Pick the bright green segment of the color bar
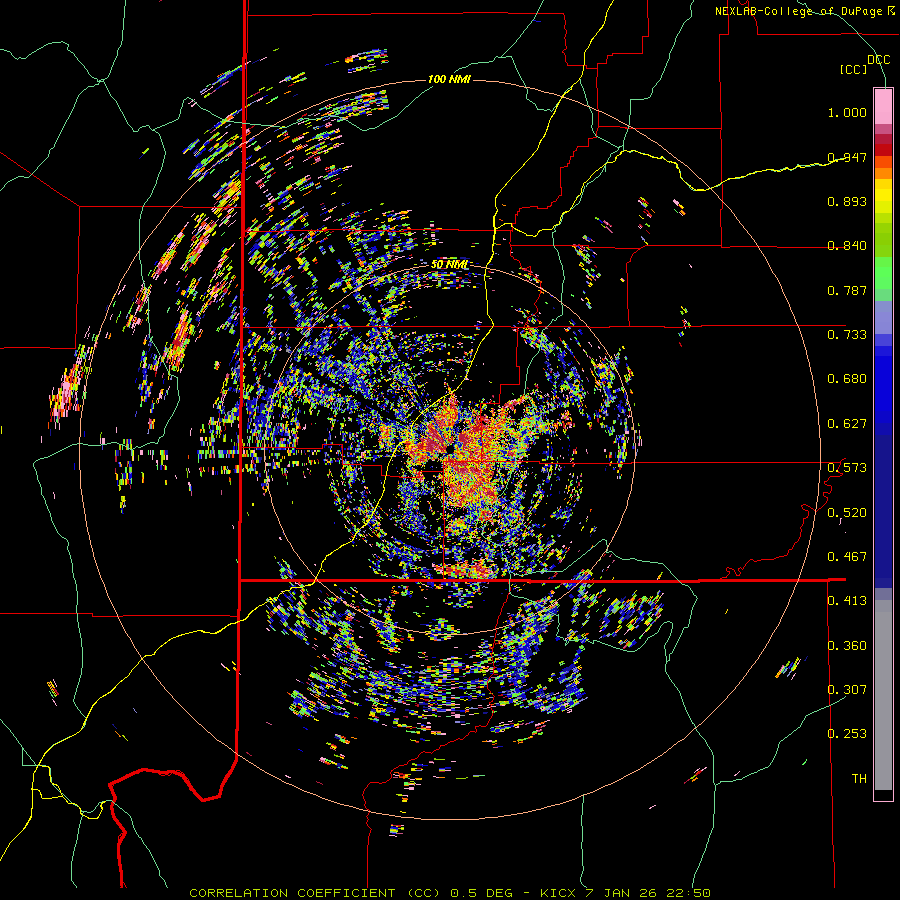The image size is (900, 900). coord(883,273)
